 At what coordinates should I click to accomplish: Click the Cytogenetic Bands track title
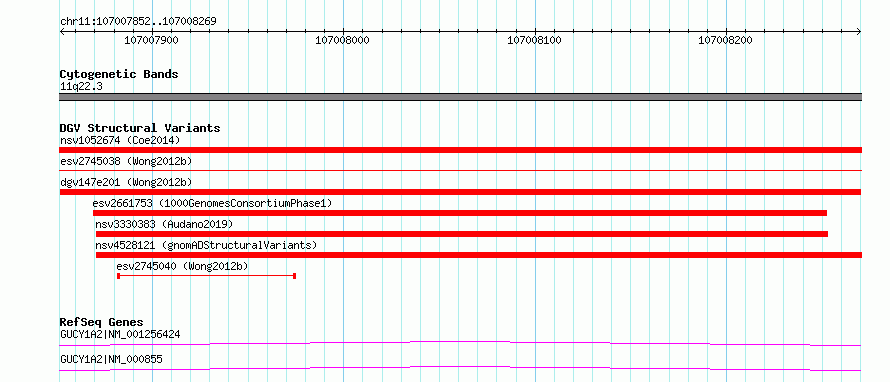(x=119, y=74)
